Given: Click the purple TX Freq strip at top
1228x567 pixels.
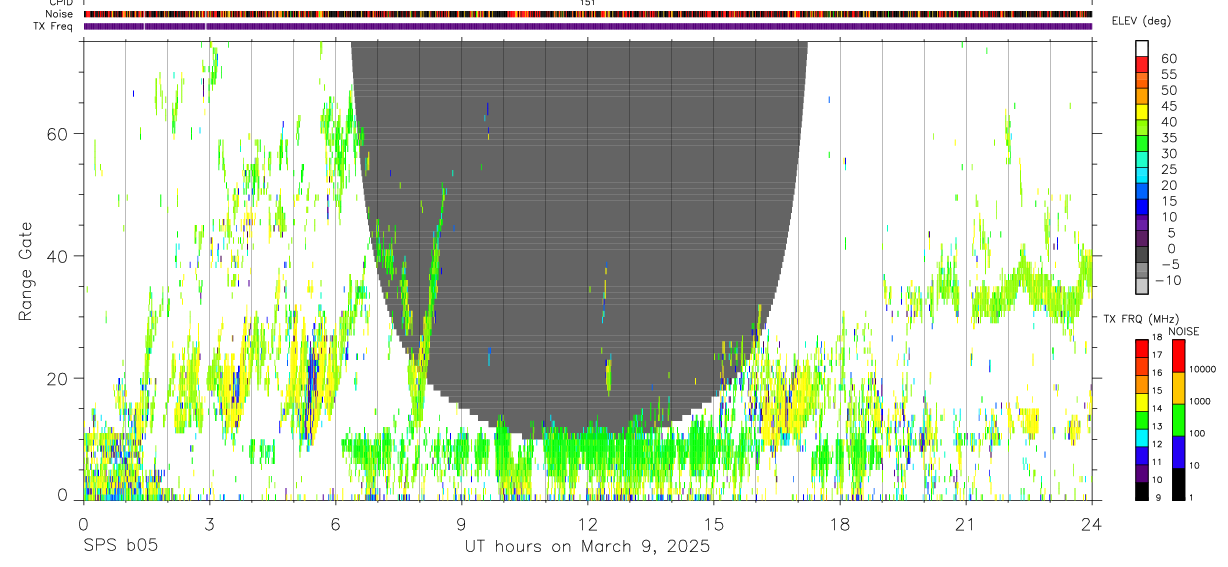Looking at the screenshot, I should [x=587, y=26].
